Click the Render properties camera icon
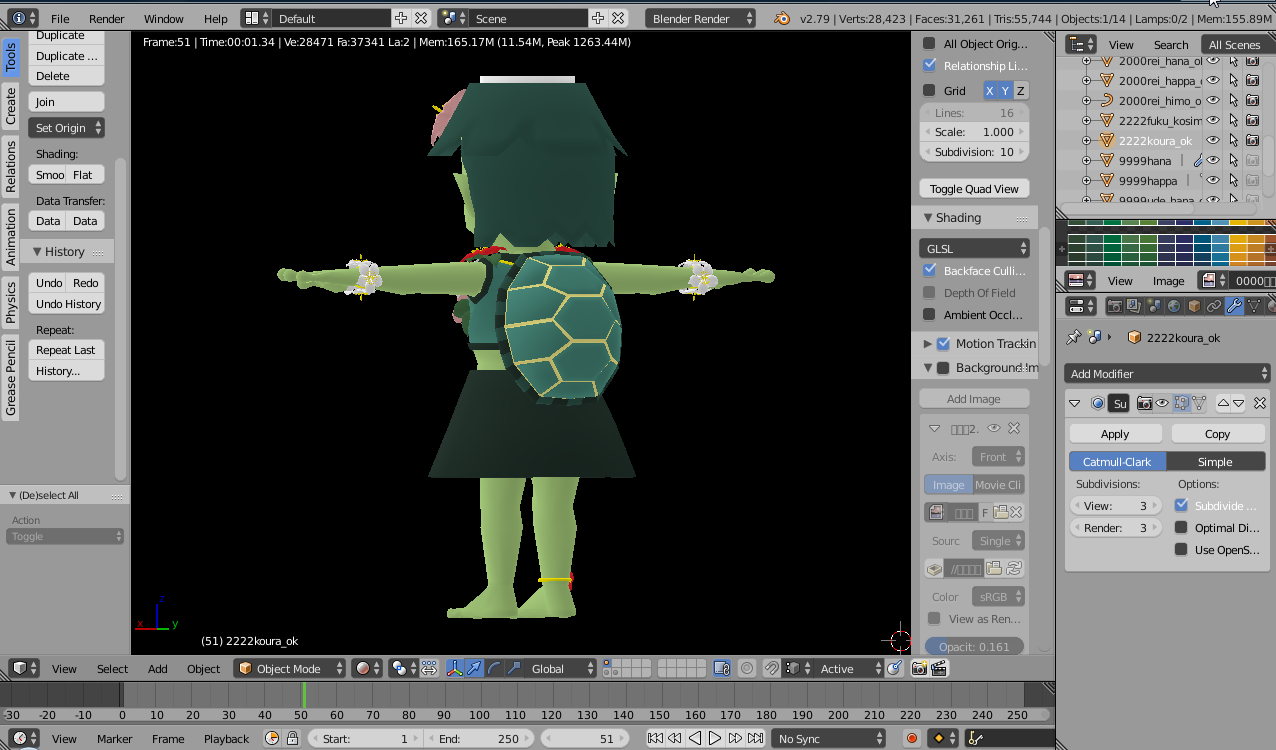Viewport: 1276px width, 750px height. coord(1113,306)
